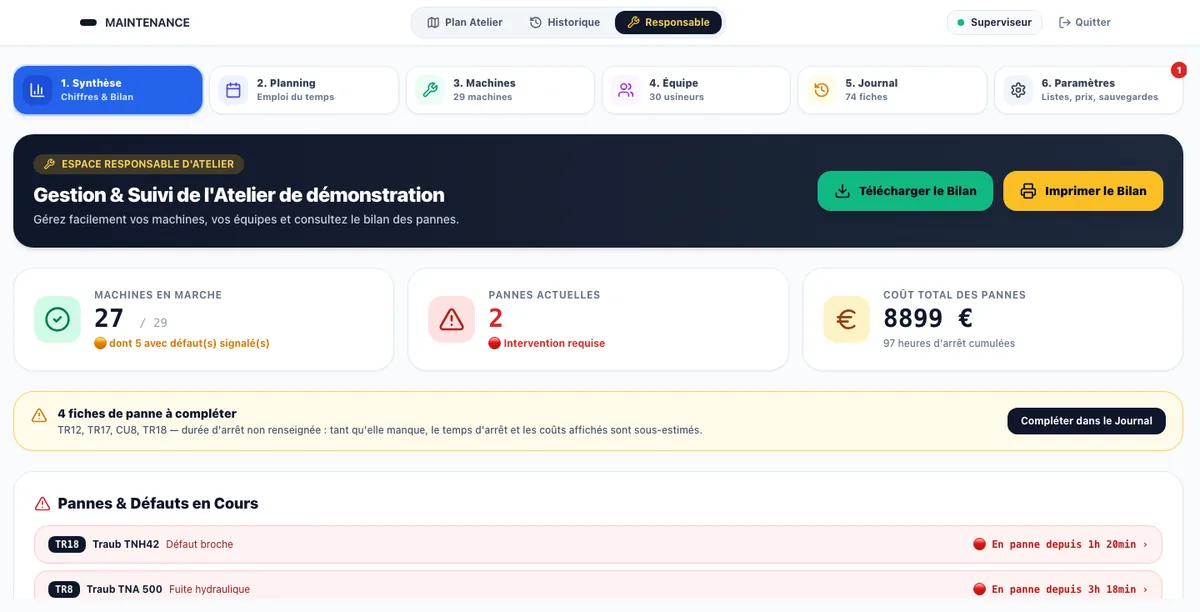This screenshot has height=612, width=1200.
Task: Click the printer icon in Imprimer le Bilan
Action: tap(1028, 191)
